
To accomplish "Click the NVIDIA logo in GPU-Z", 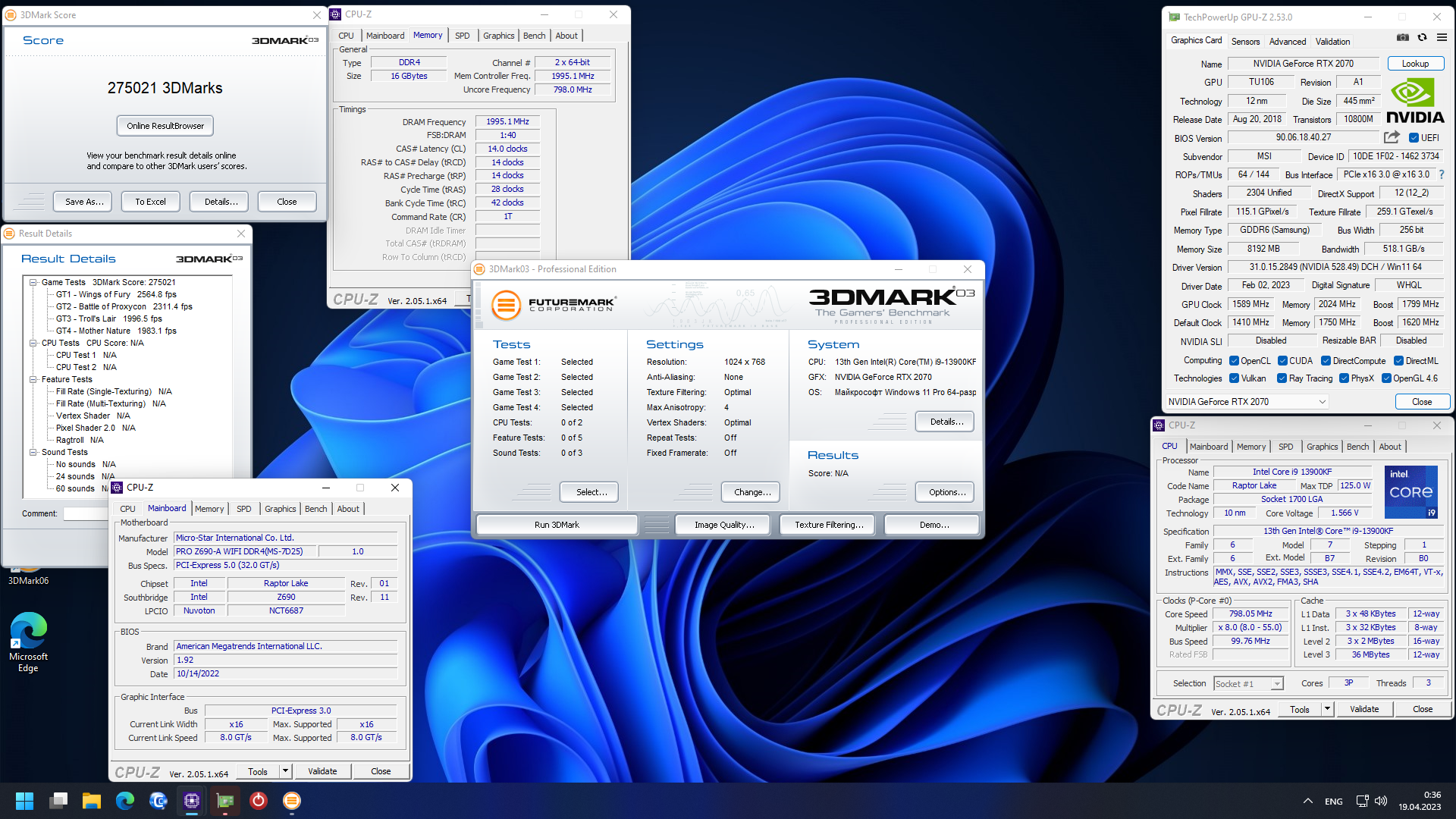I will [1415, 101].
